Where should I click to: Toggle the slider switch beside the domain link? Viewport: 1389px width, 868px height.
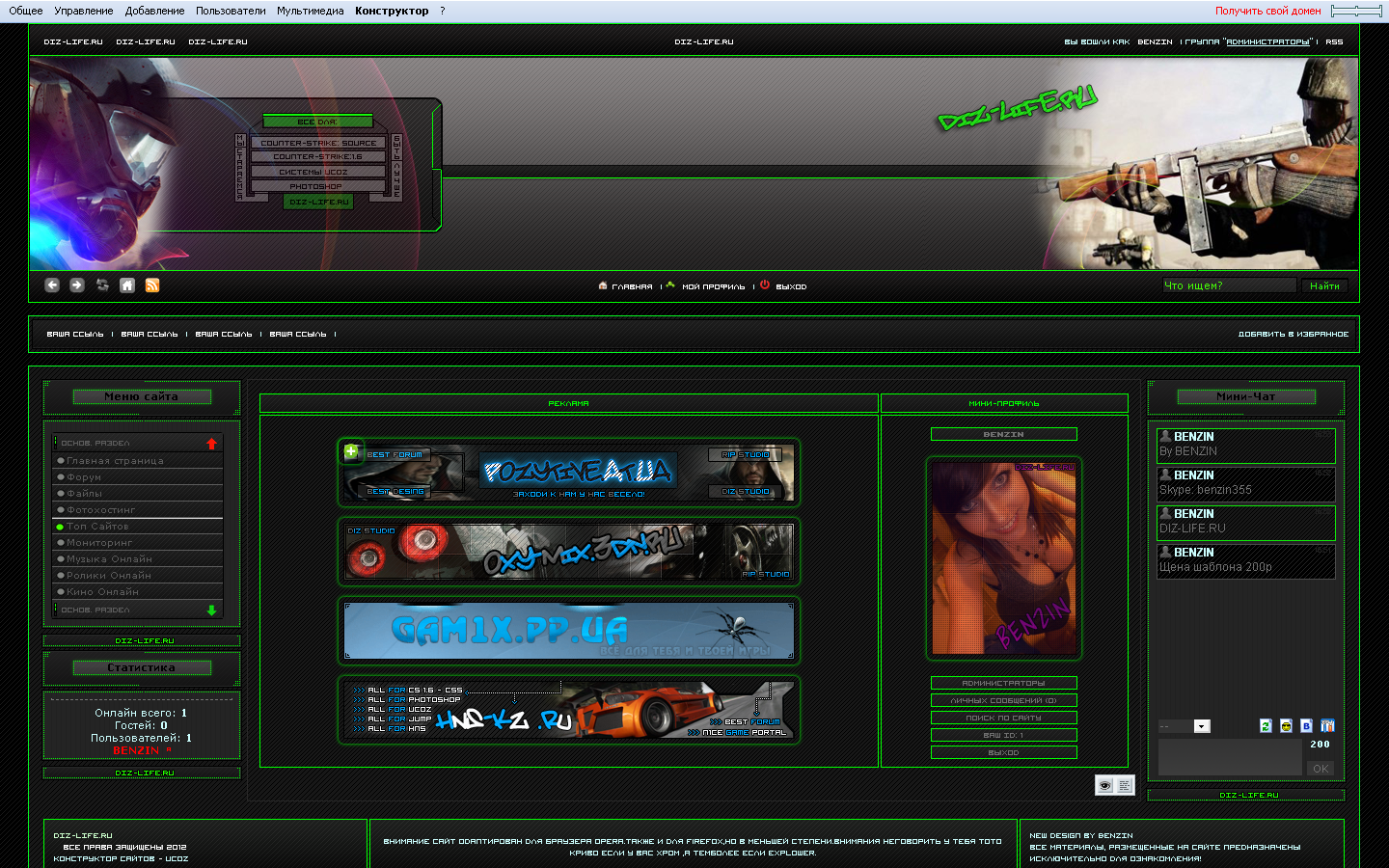pos(1356,11)
